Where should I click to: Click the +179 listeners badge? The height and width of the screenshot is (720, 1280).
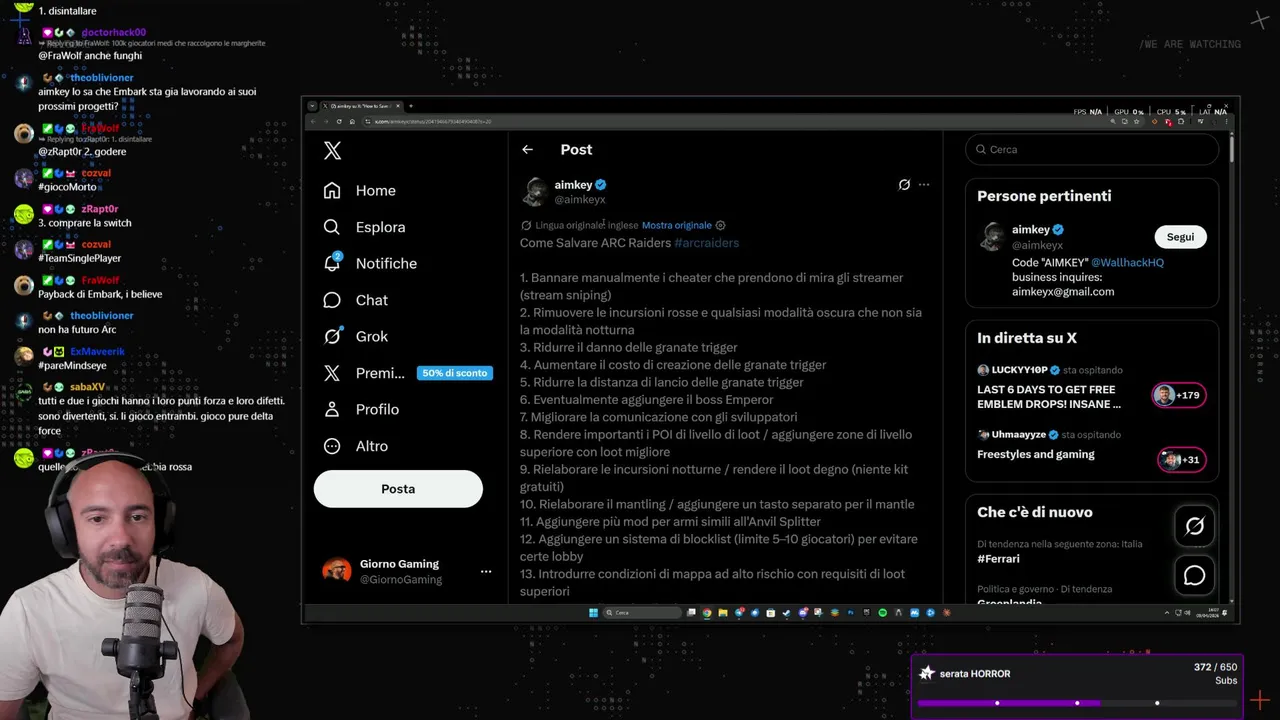[1180, 395]
